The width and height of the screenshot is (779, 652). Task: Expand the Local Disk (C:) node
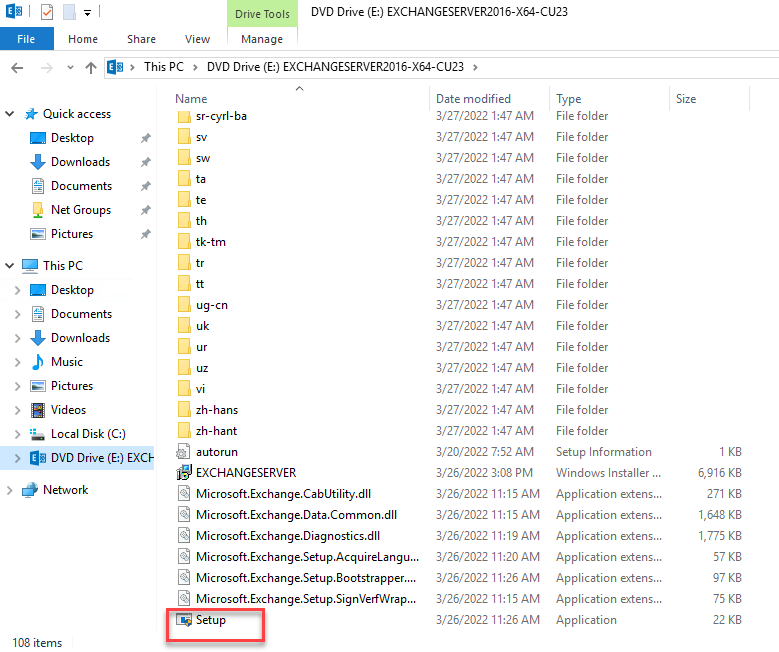point(17,434)
